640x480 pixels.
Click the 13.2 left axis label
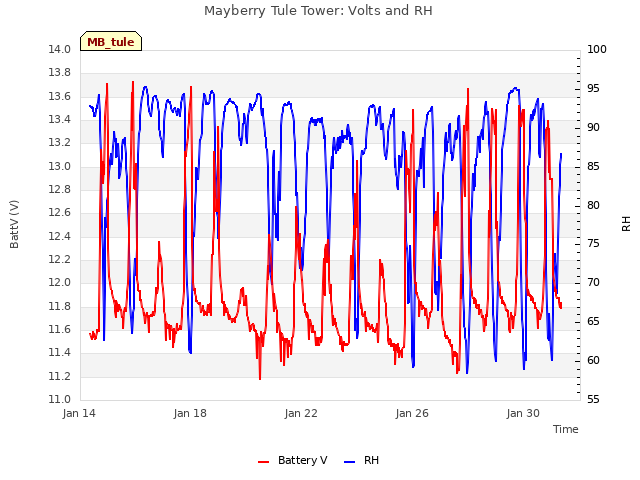point(60,143)
